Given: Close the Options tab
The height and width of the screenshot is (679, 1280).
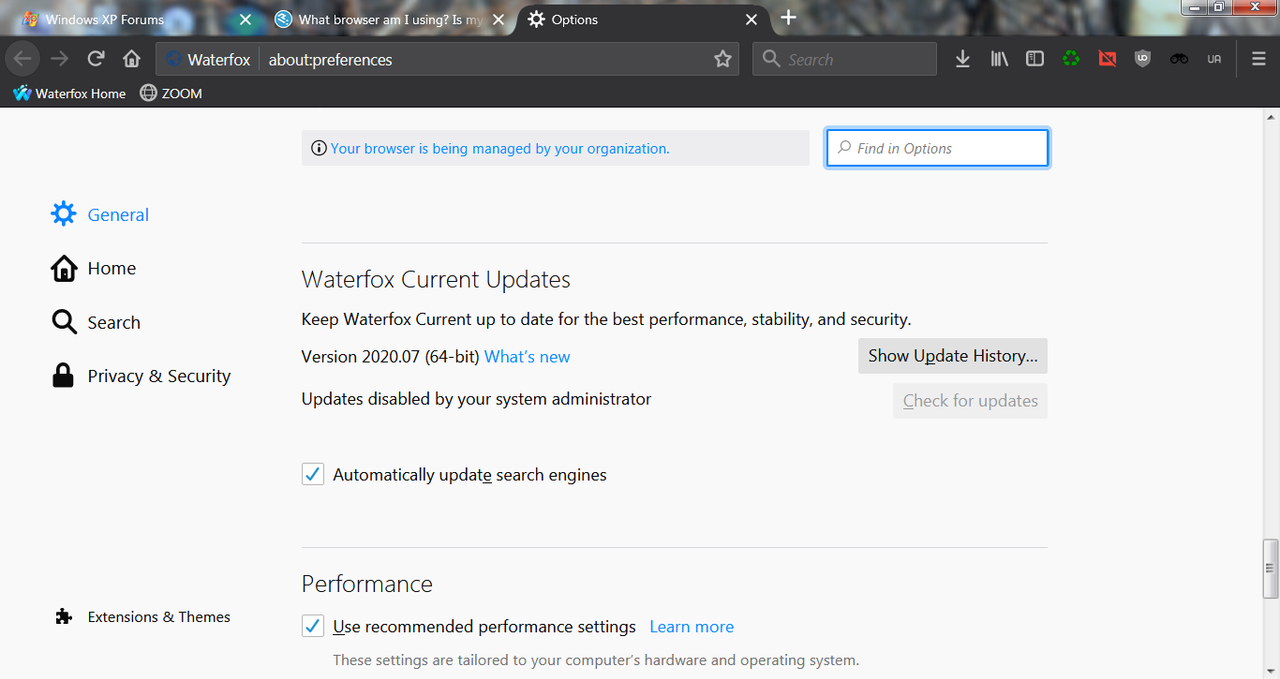Looking at the screenshot, I should pyautogui.click(x=751, y=19).
